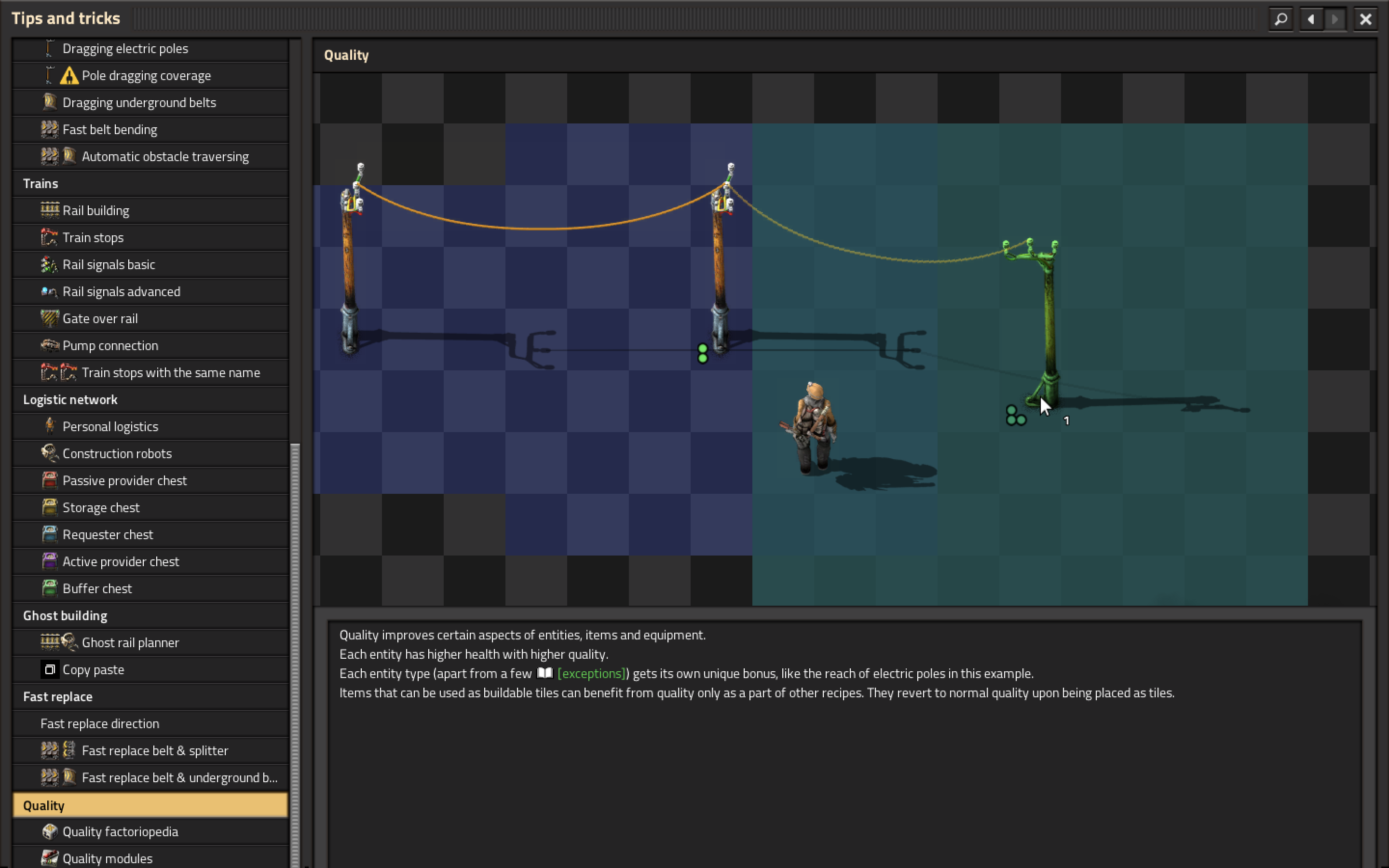Viewport: 1389px width, 868px height.
Task: Open the Fast belt bending tip
Action: [x=150, y=130]
